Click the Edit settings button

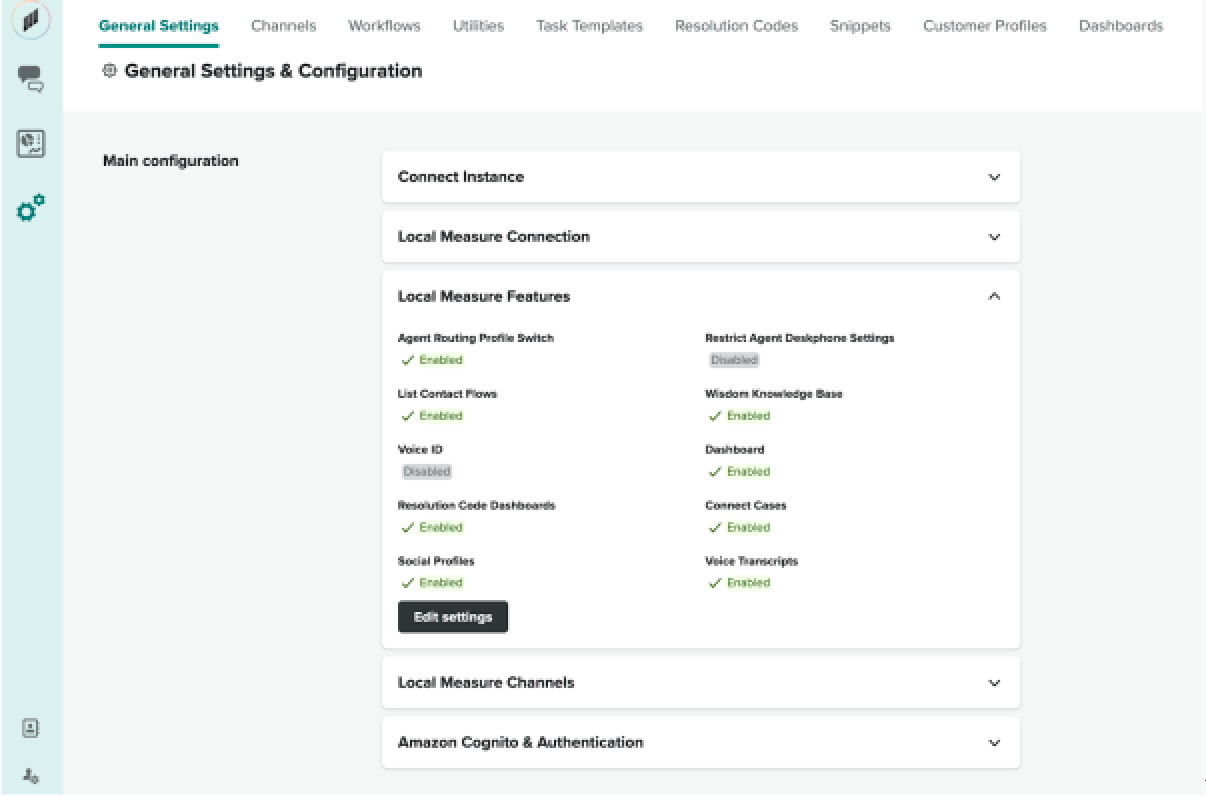click(x=453, y=617)
